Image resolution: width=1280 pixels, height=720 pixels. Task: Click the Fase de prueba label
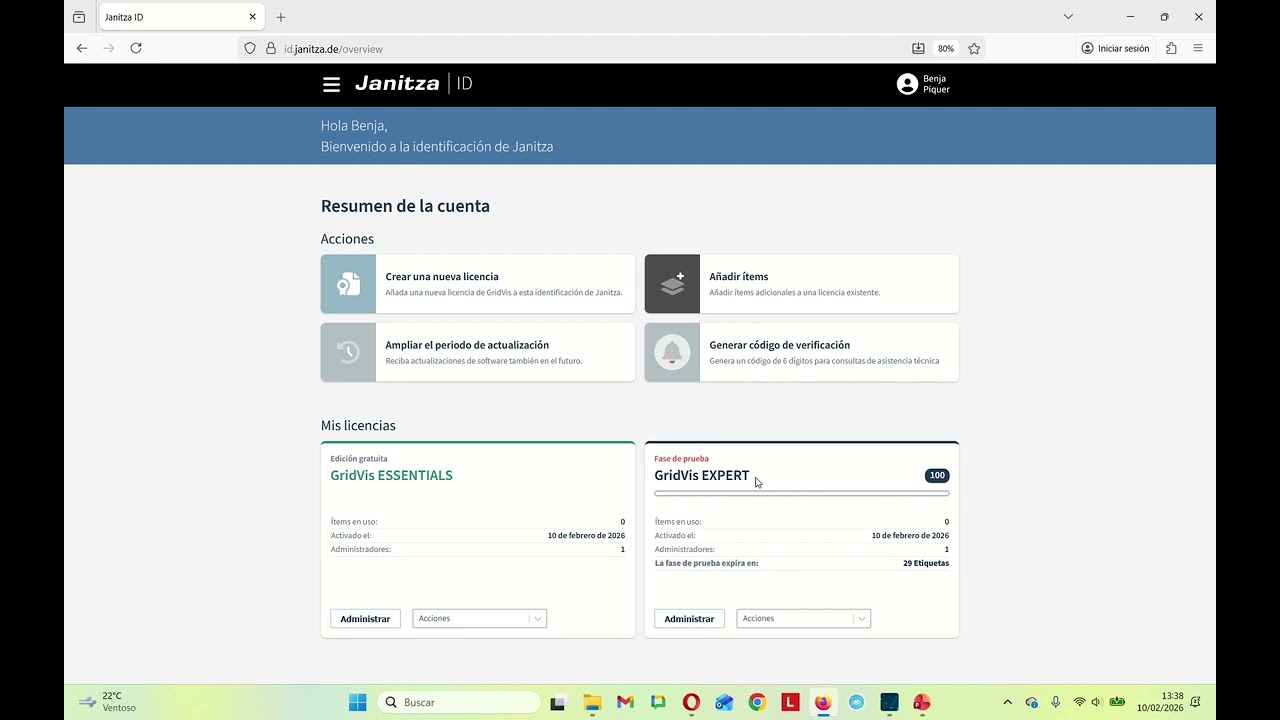click(681, 459)
